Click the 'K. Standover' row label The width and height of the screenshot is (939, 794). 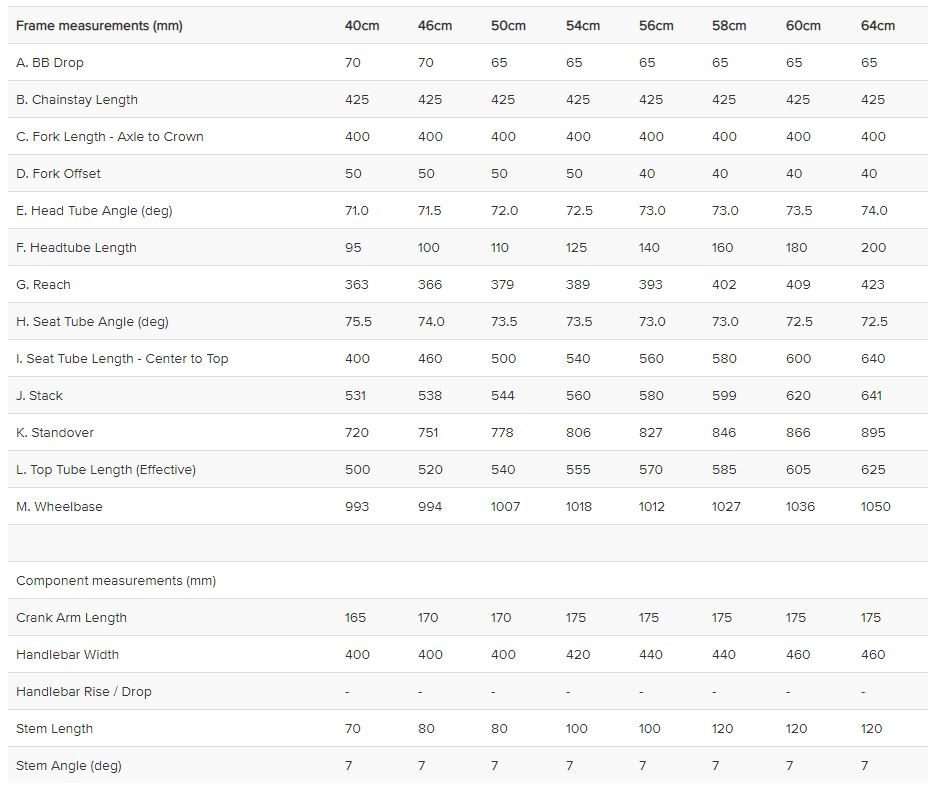click(54, 433)
